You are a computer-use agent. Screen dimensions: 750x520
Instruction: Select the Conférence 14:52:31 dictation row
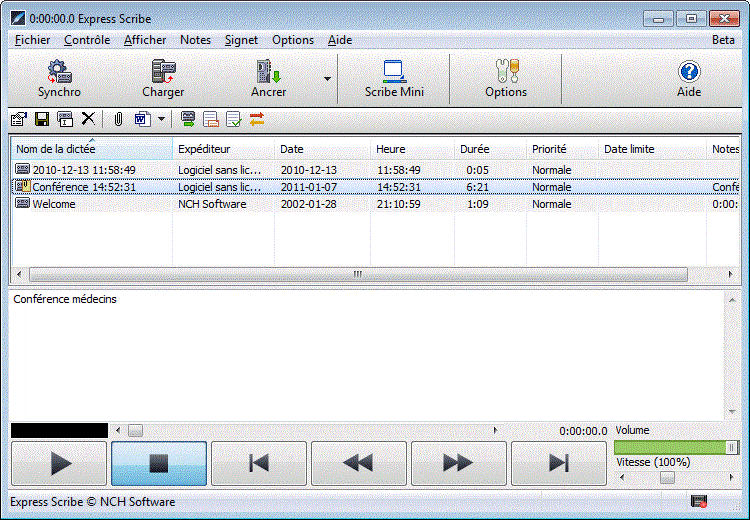(375, 187)
